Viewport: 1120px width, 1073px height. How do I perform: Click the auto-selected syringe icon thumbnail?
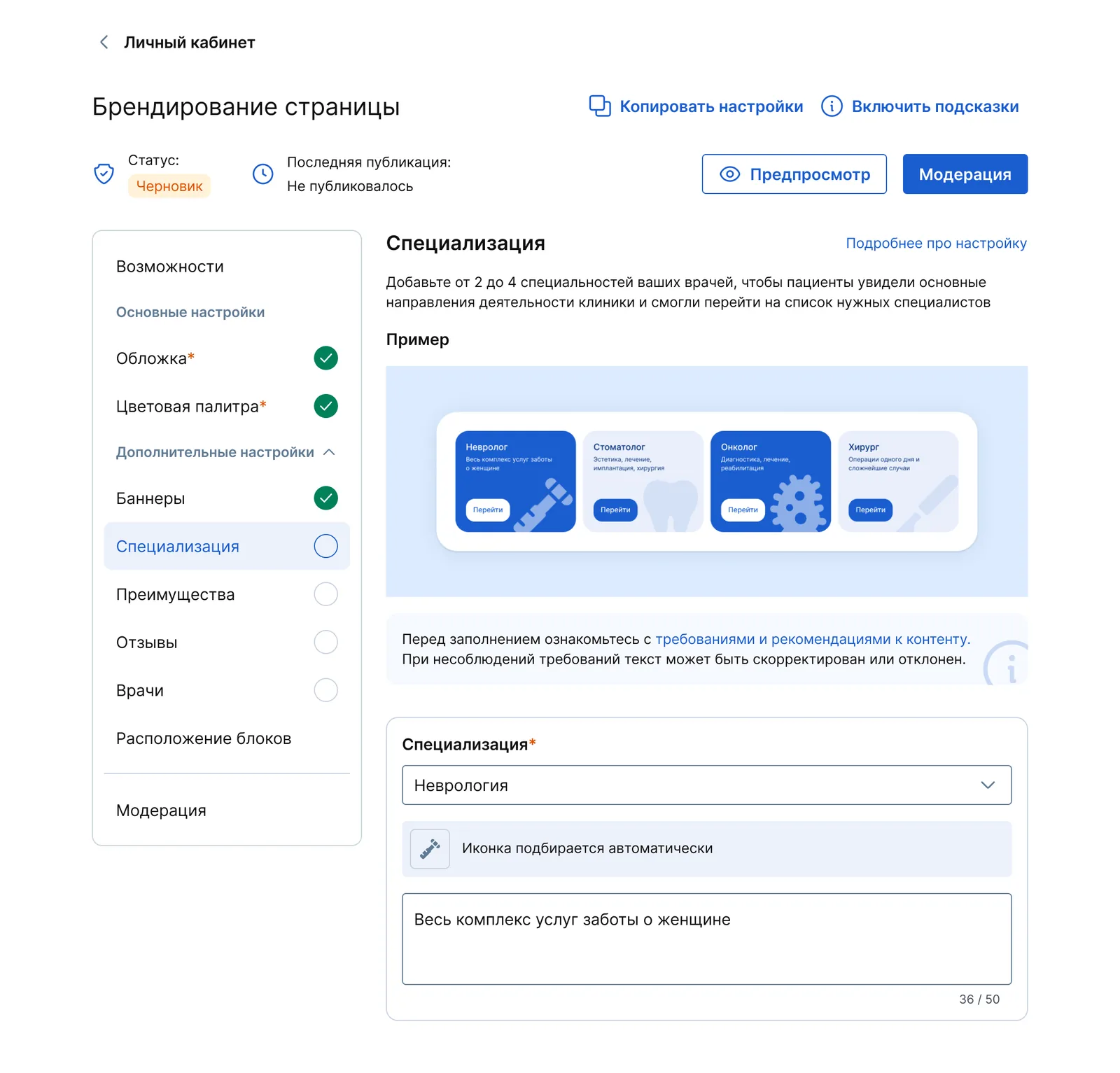[430, 848]
